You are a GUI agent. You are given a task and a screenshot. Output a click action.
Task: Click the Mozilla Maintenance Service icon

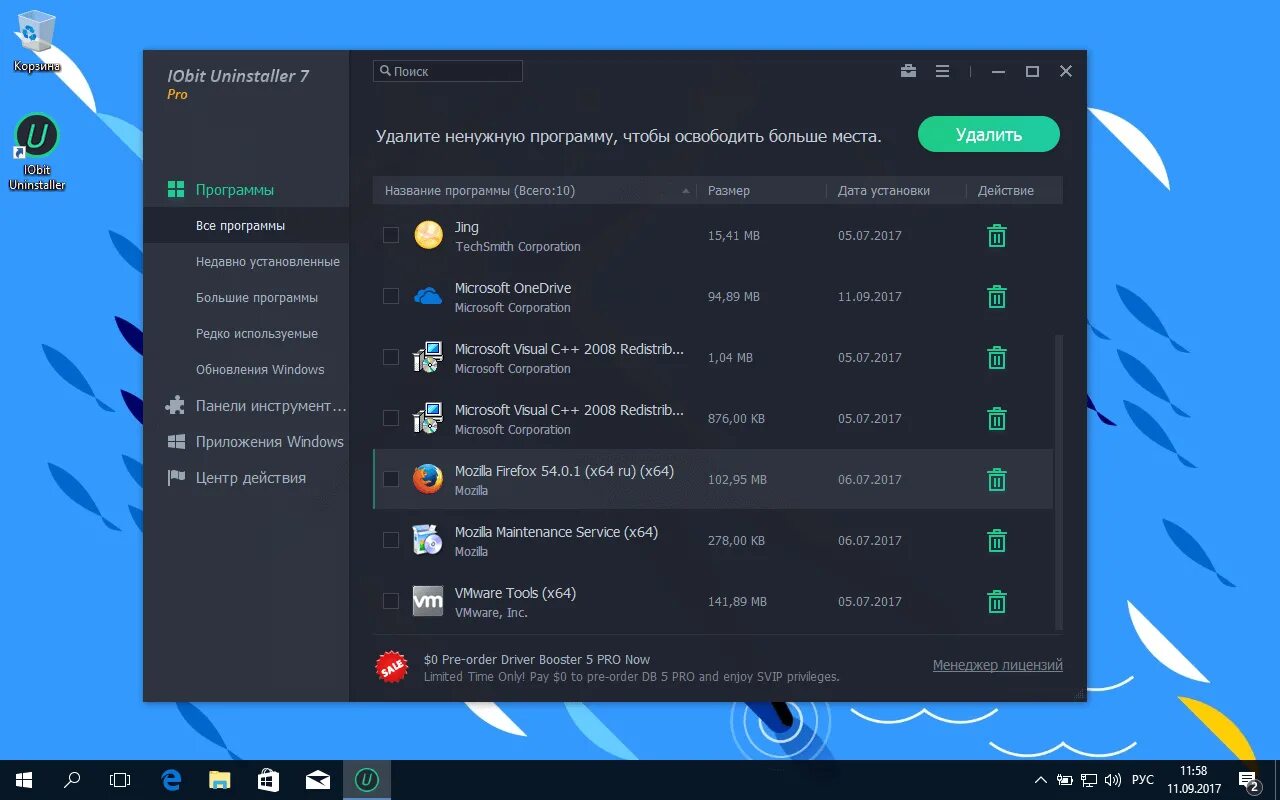pyautogui.click(x=428, y=540)
